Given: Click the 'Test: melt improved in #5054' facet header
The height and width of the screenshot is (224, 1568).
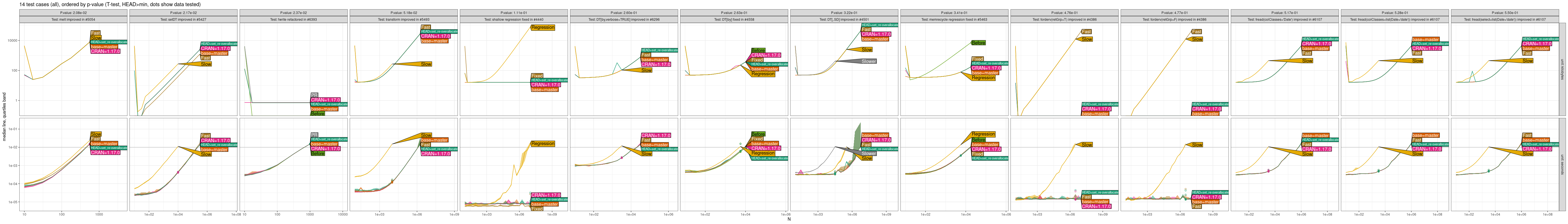Looking at the screenshot, I should (x=73, y=20).
